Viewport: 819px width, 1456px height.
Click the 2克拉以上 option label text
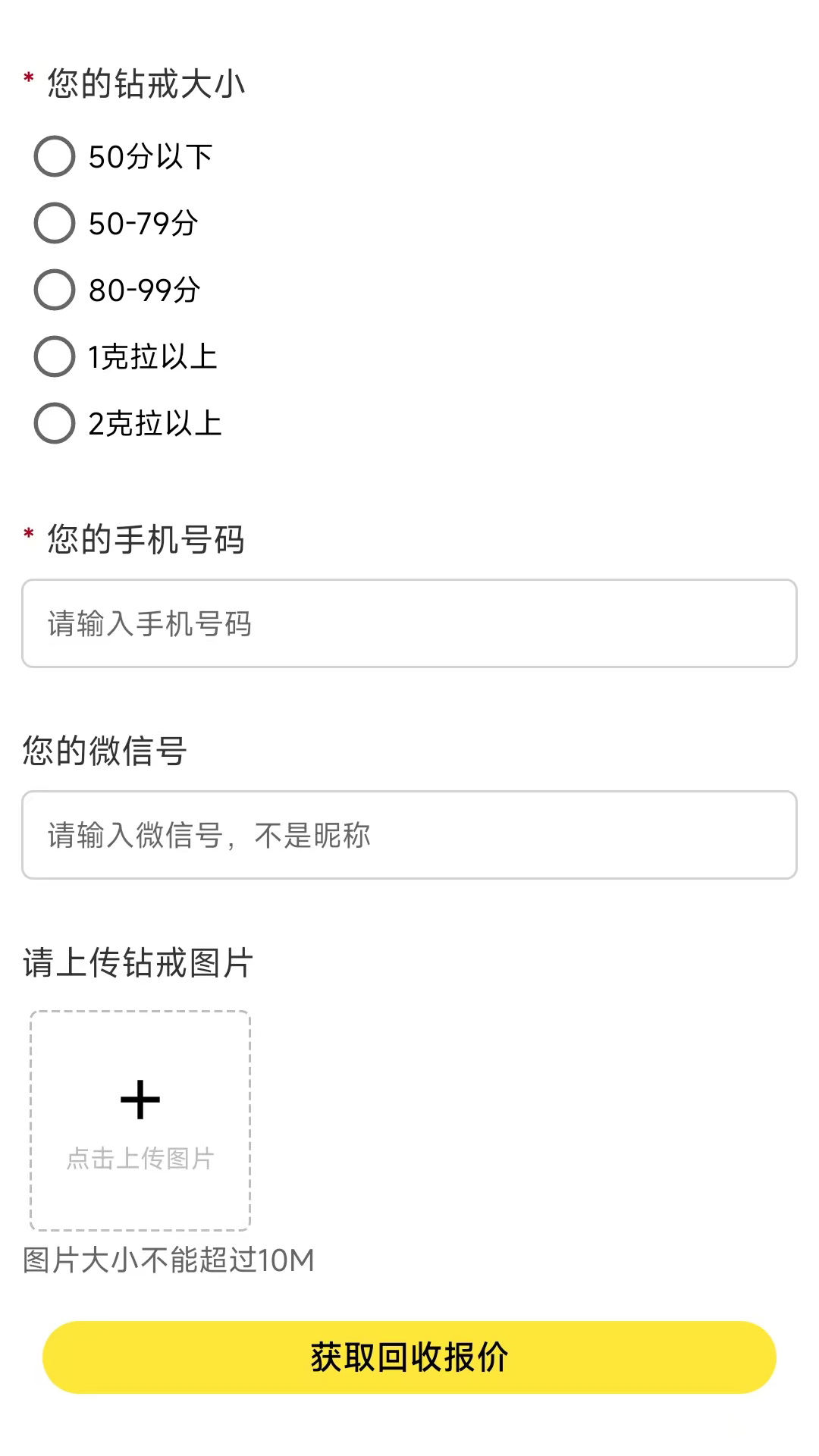pos(155,424)
